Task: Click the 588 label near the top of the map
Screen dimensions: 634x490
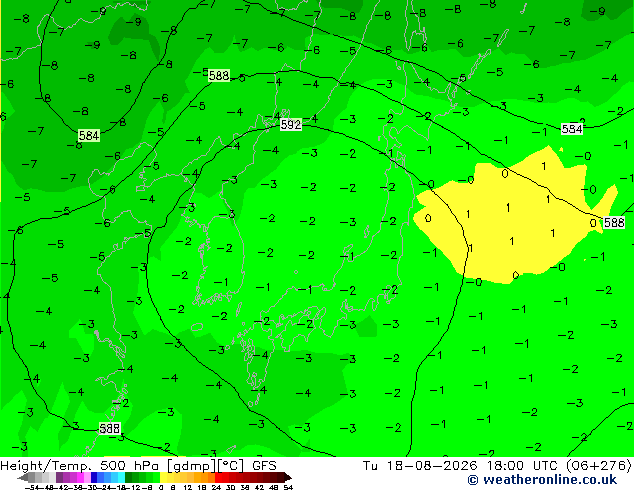Action: coord(219,76)
